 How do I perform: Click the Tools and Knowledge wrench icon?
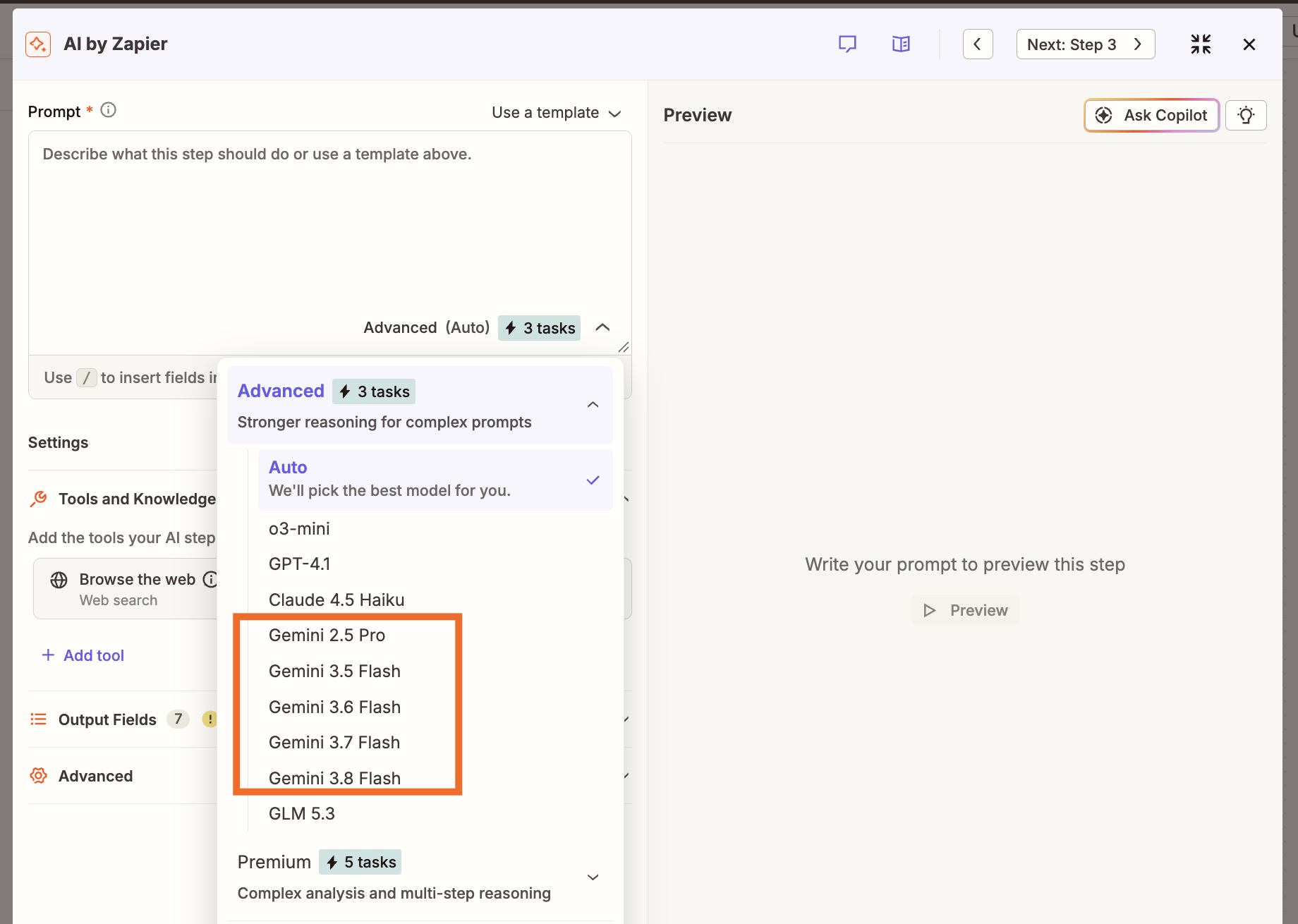[39, 499]
